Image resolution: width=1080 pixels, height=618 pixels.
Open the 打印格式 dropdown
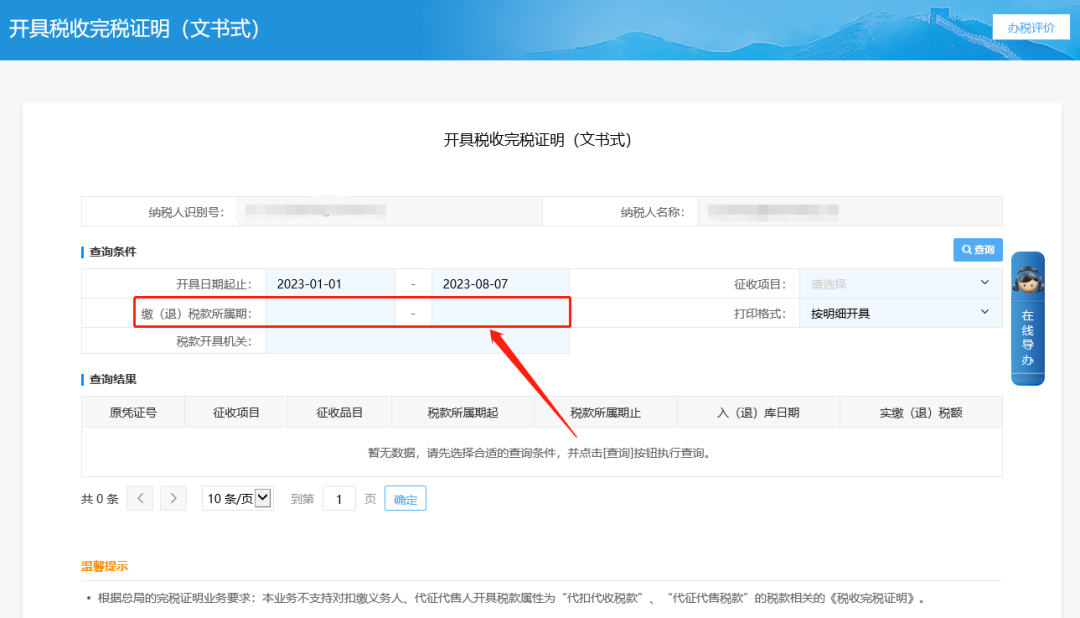(900, 313)
